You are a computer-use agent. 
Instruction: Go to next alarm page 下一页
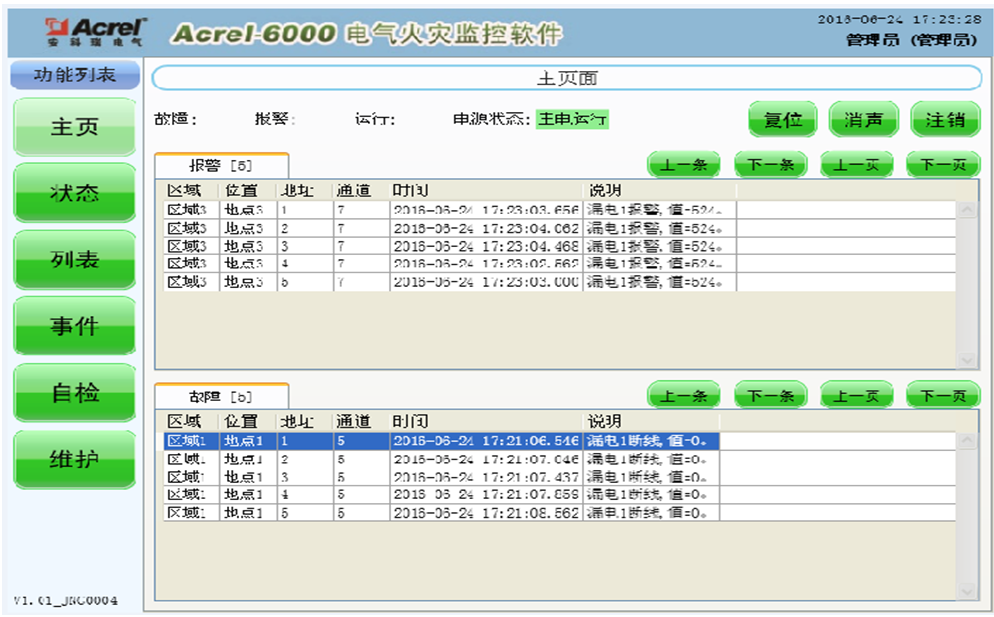(x=942, y=165)
